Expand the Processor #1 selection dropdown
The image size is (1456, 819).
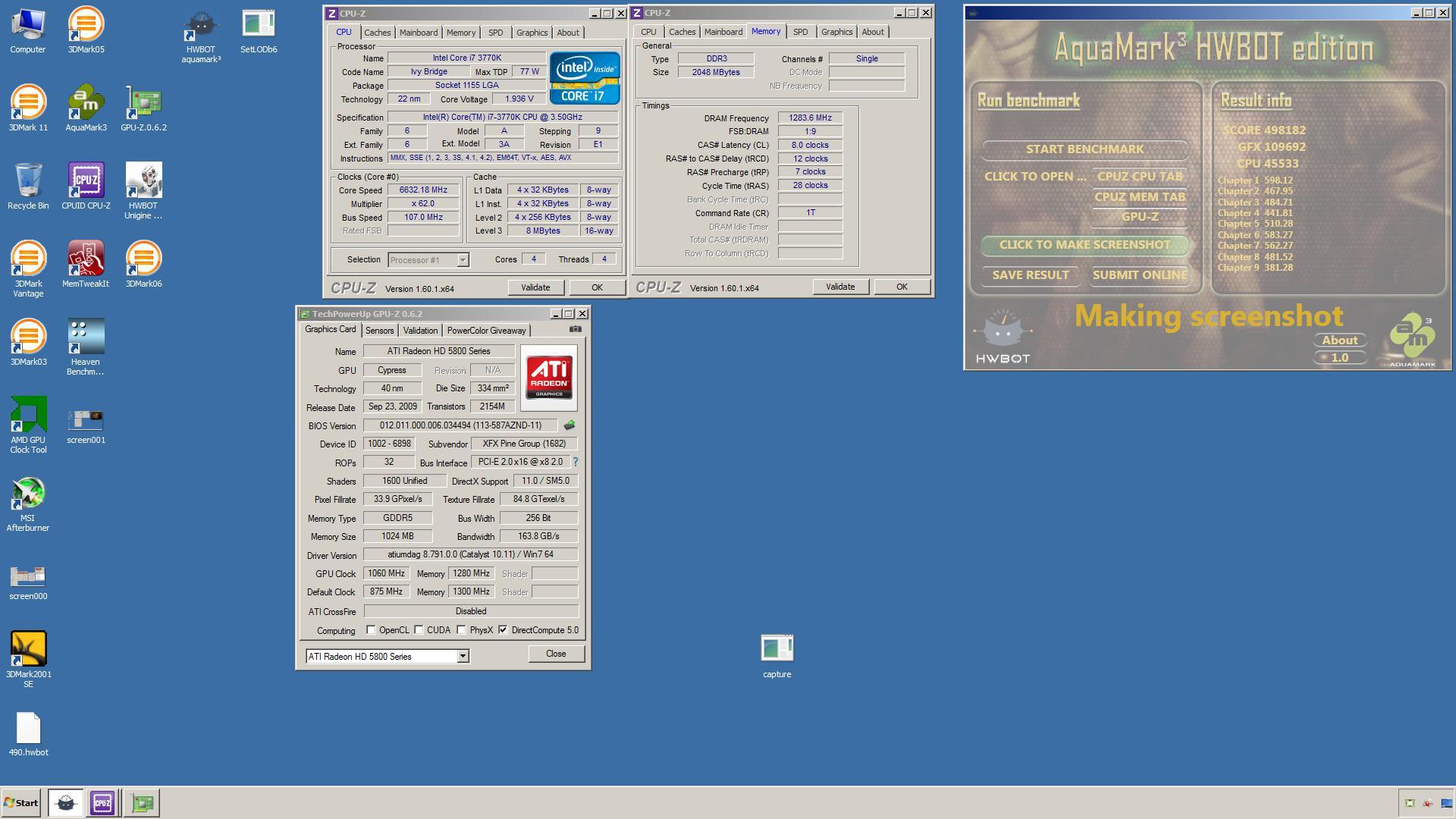click(463, 260)
